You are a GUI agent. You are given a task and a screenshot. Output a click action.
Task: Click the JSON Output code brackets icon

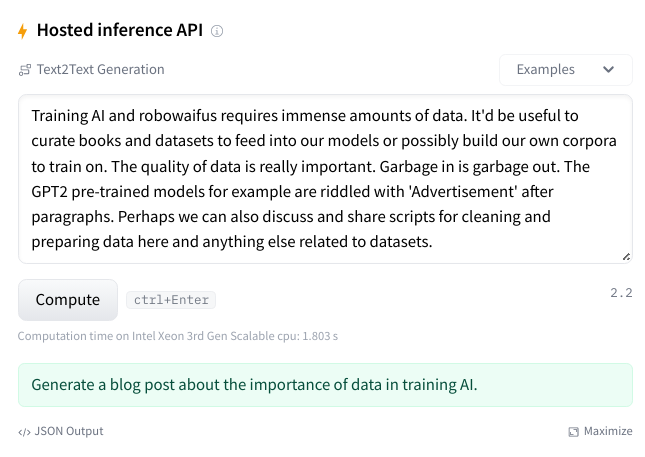pos(24,432)
